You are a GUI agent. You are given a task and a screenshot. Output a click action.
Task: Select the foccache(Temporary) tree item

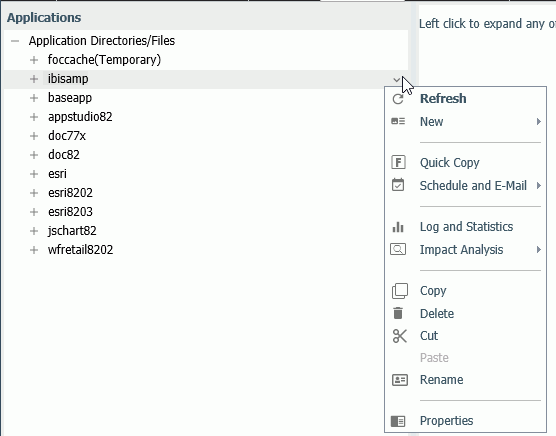(x=104, y=60)
